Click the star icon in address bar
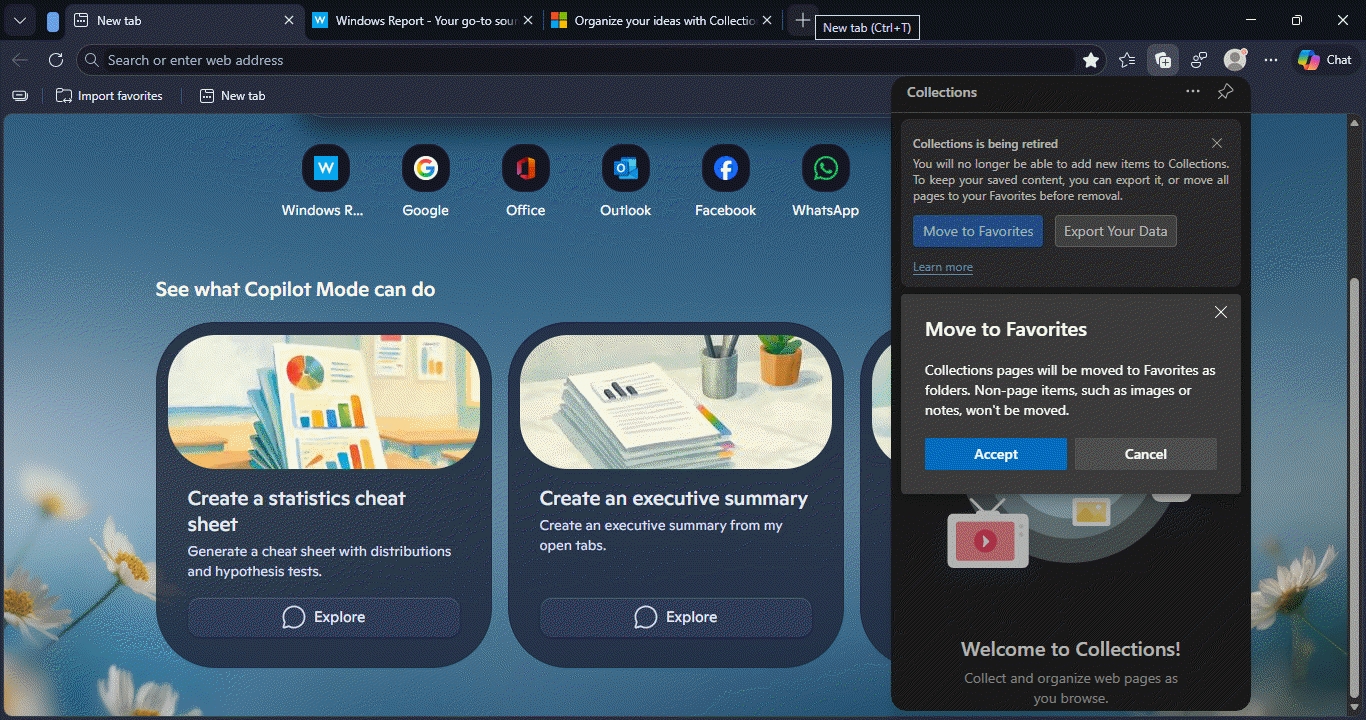Viewport: 1366px width, 720px height. 1091,60
